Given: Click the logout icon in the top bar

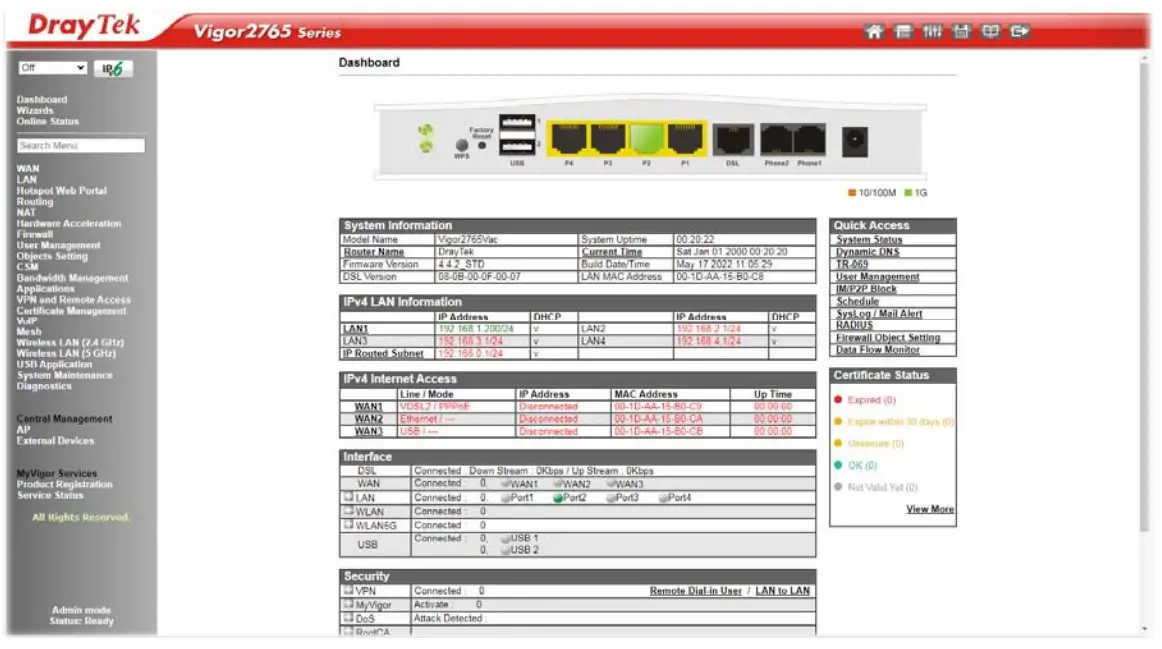Looking at the screenshot, I should click(1021, 32).
